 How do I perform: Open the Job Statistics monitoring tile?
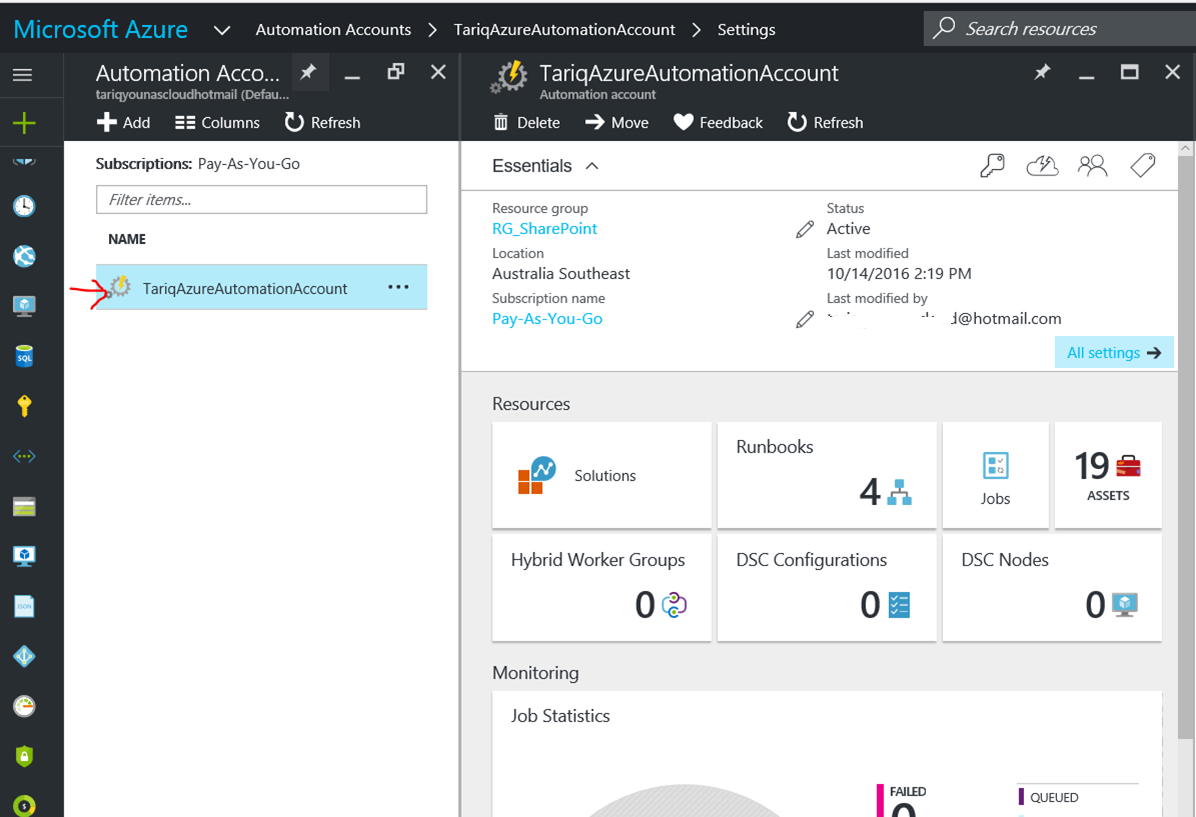pos(827,754)
